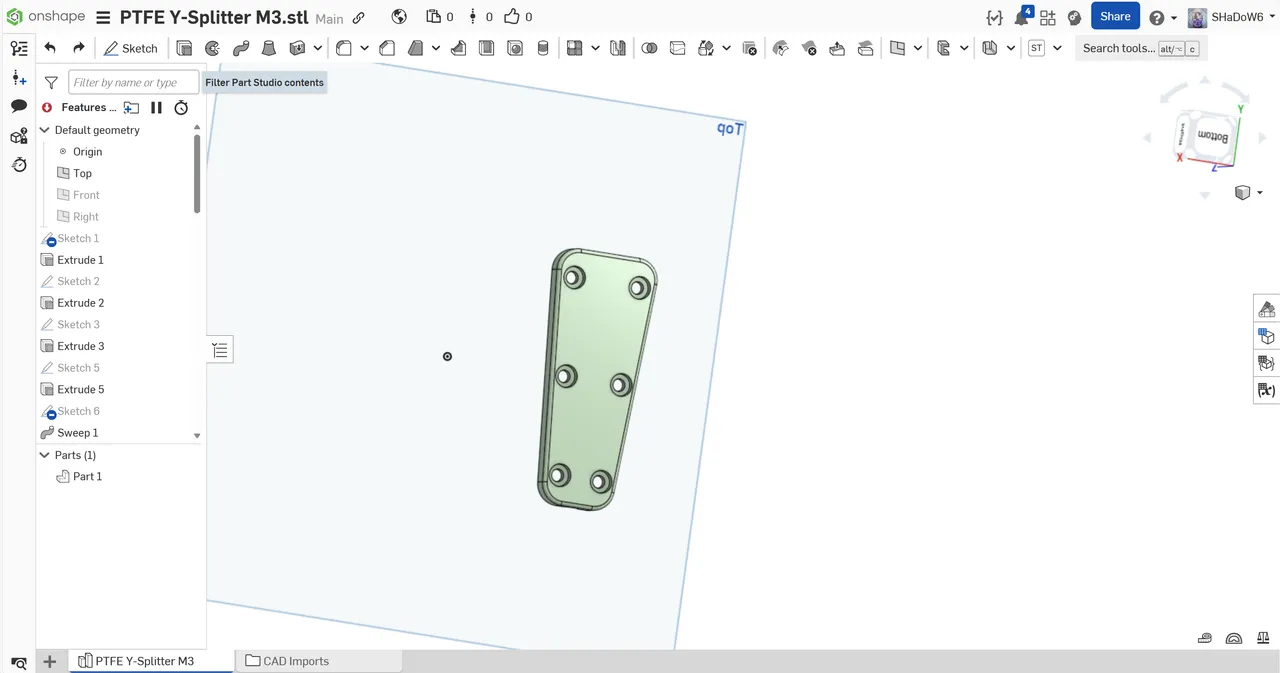Viewport: 1280px width, 673px height.
Task: Click the Sketch button in the toolbar
Action: [x=131, y=48]
